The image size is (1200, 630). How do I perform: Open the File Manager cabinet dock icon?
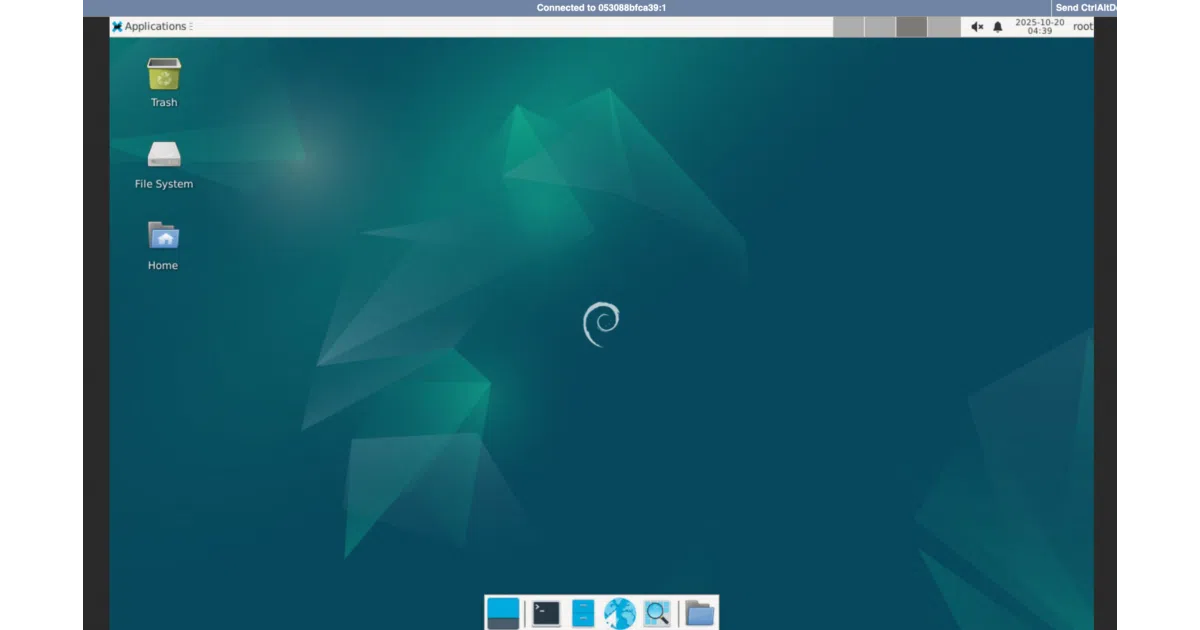(583, 613)
